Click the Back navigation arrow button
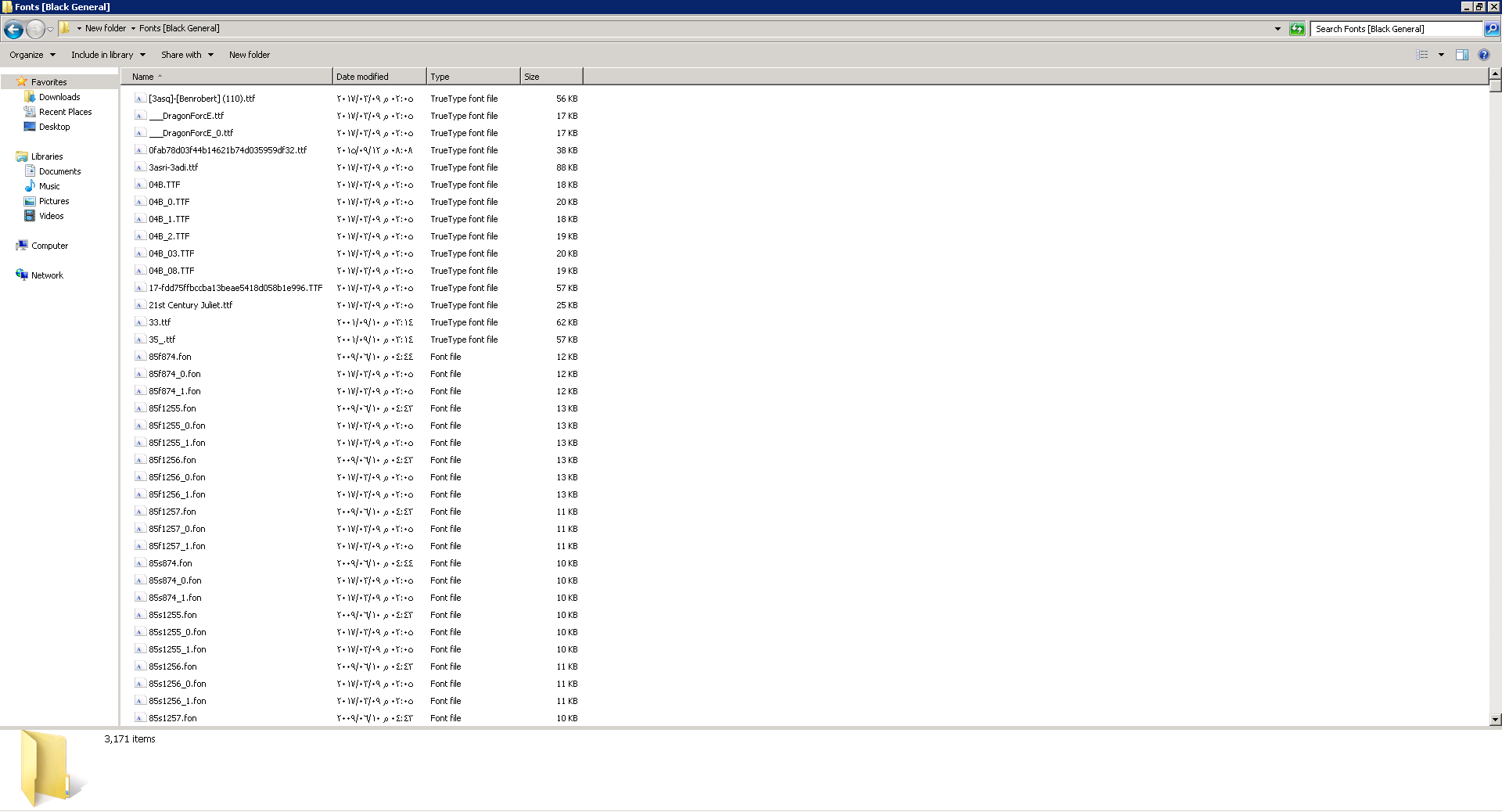This screenshot has height=812, width=1502. [x=13, y=30]
